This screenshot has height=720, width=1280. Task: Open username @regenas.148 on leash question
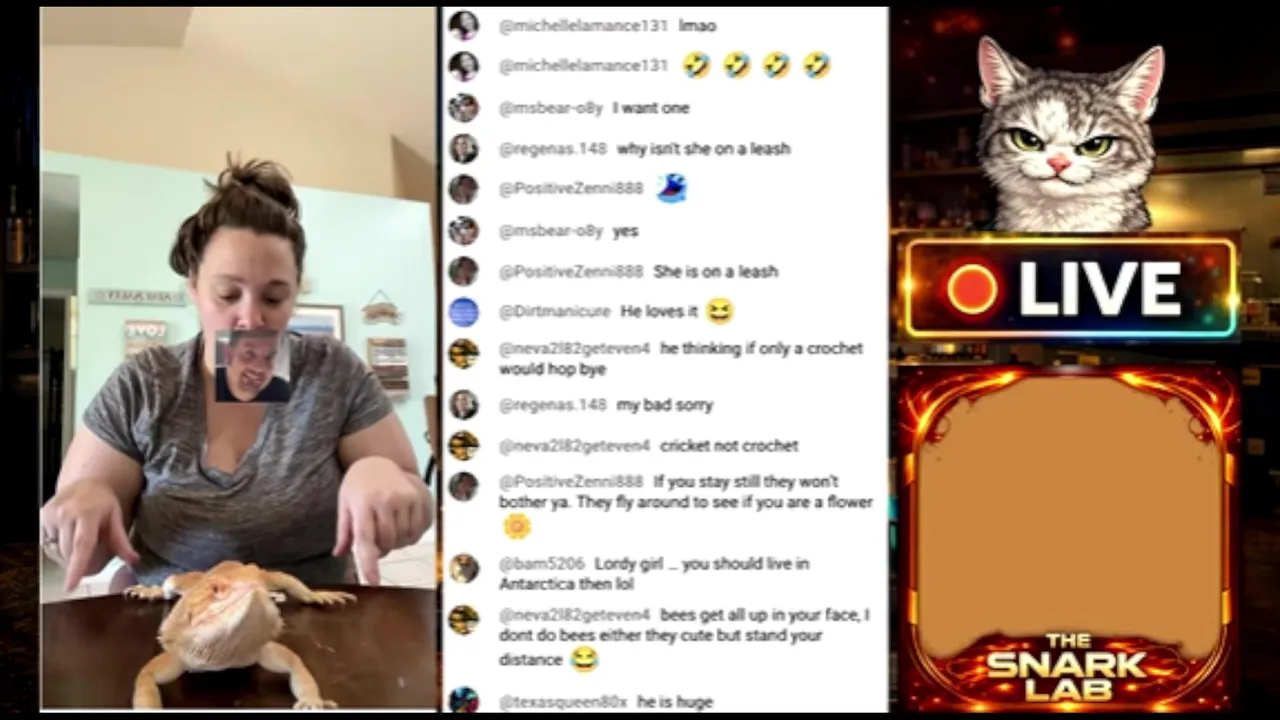coord(552,149)
